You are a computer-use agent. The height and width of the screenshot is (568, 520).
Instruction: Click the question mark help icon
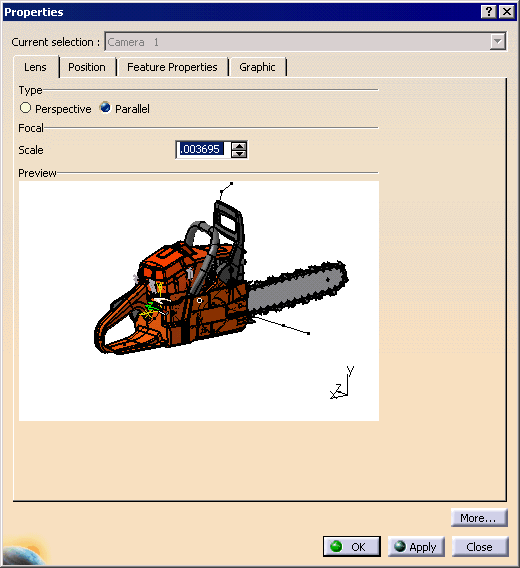(488, 12)
